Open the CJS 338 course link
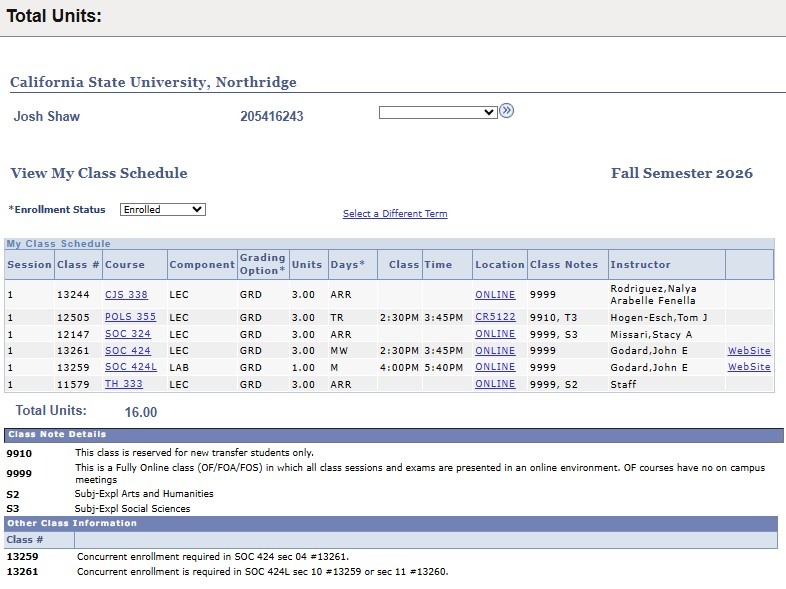Image resolution: width=786 pixels, height=589 pixels. coord(126,295)
